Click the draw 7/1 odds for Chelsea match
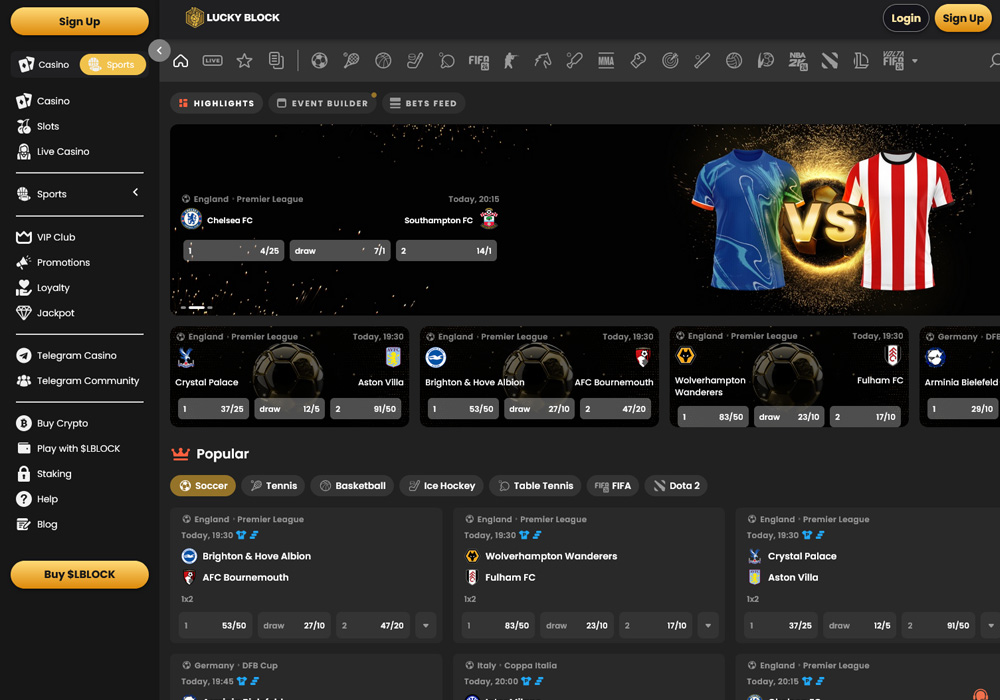 (x=339, y=250)
